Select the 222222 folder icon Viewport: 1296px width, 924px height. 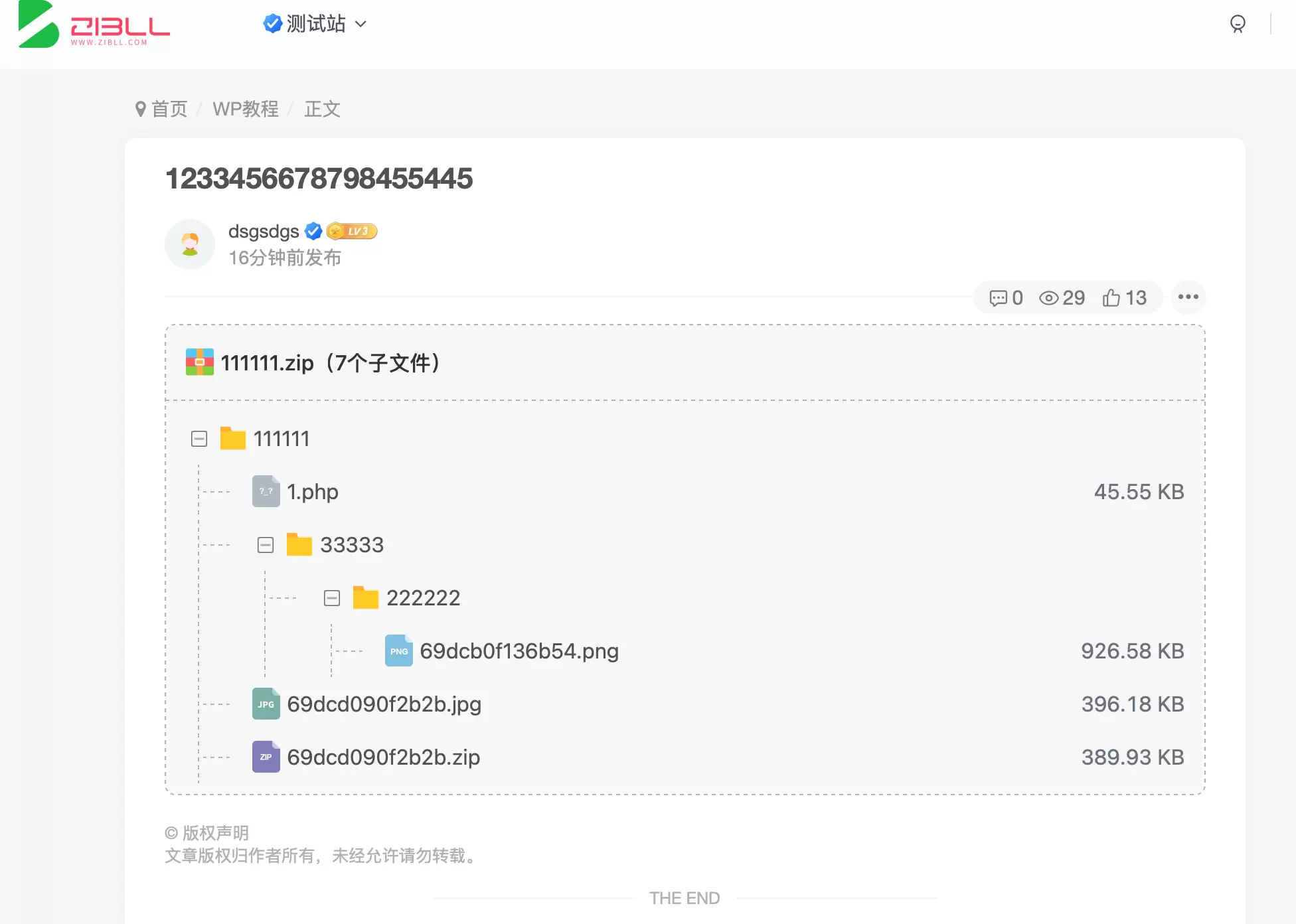coord(366,597)
